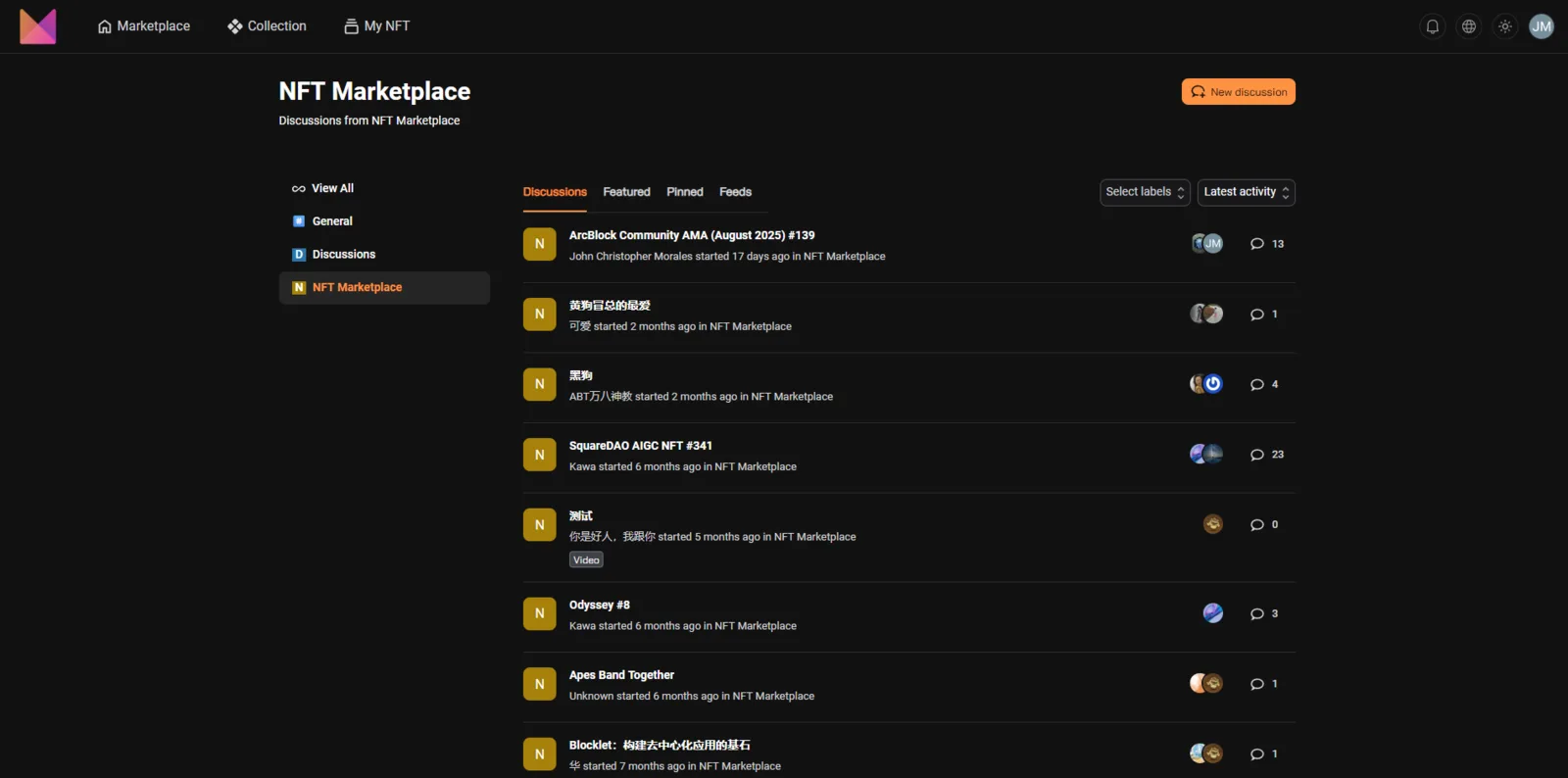
Task: Open the 测试 discussion title
Action: click(581, 515)
